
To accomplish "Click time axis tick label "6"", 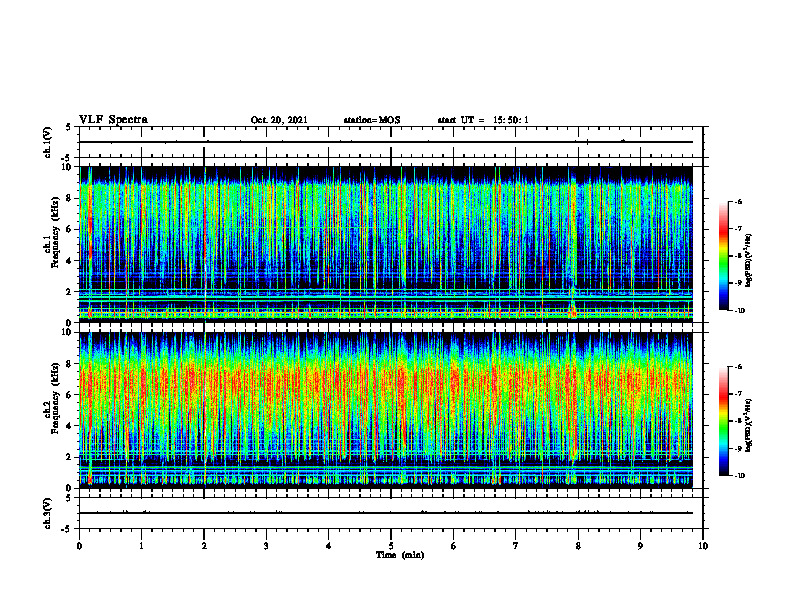I will pyautogui.click(x=453, y=546).
